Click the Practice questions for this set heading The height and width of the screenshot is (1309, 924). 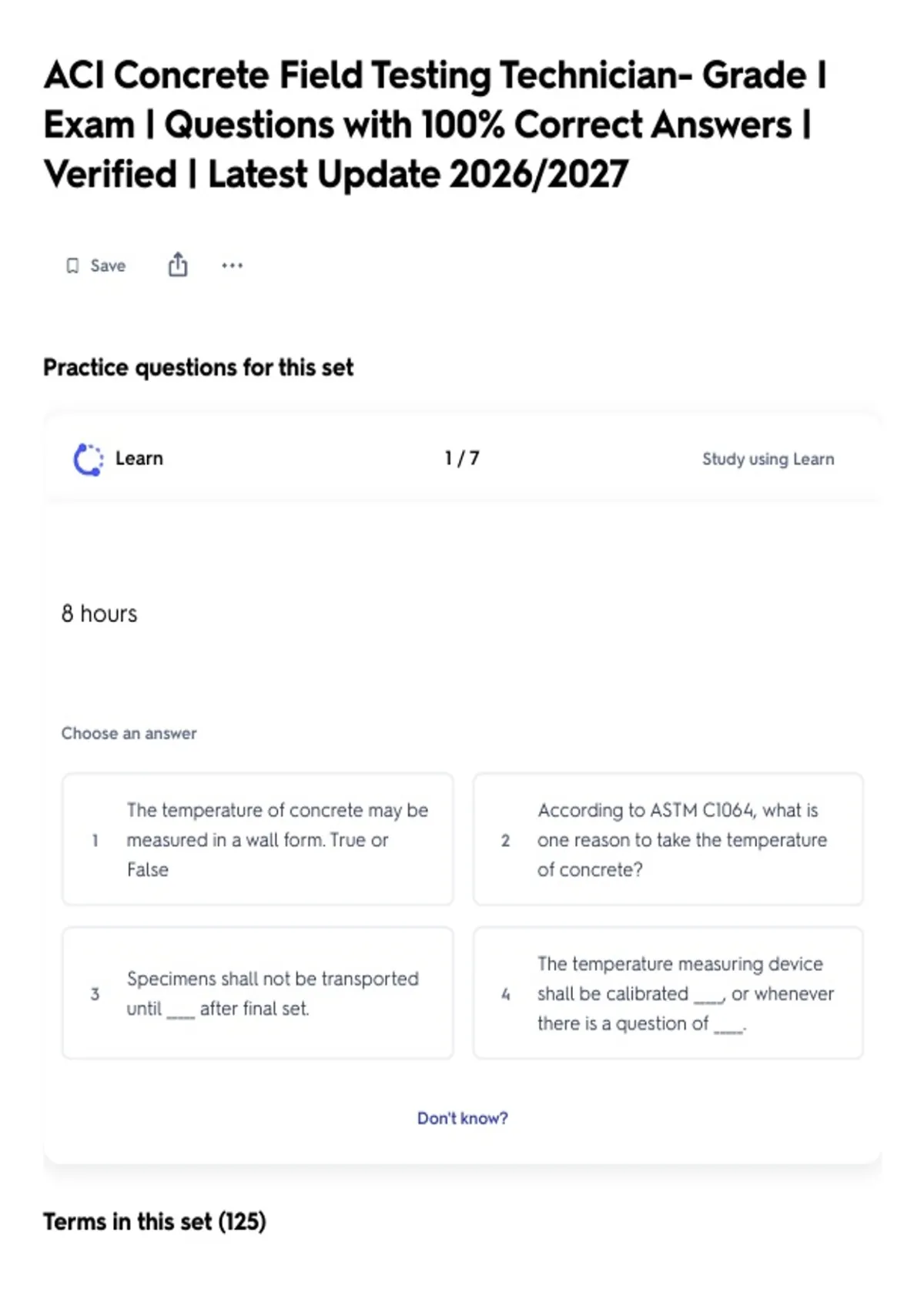[x=199, y=367]
